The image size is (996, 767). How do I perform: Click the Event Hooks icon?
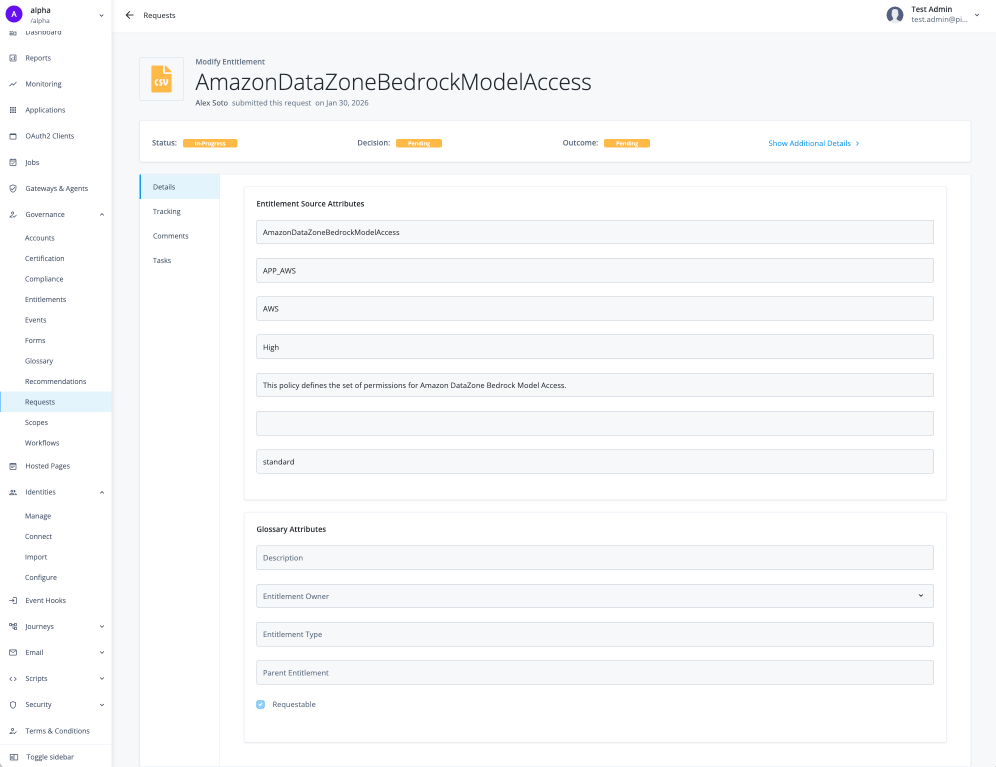pyautogui.click(x=13, y=600)
